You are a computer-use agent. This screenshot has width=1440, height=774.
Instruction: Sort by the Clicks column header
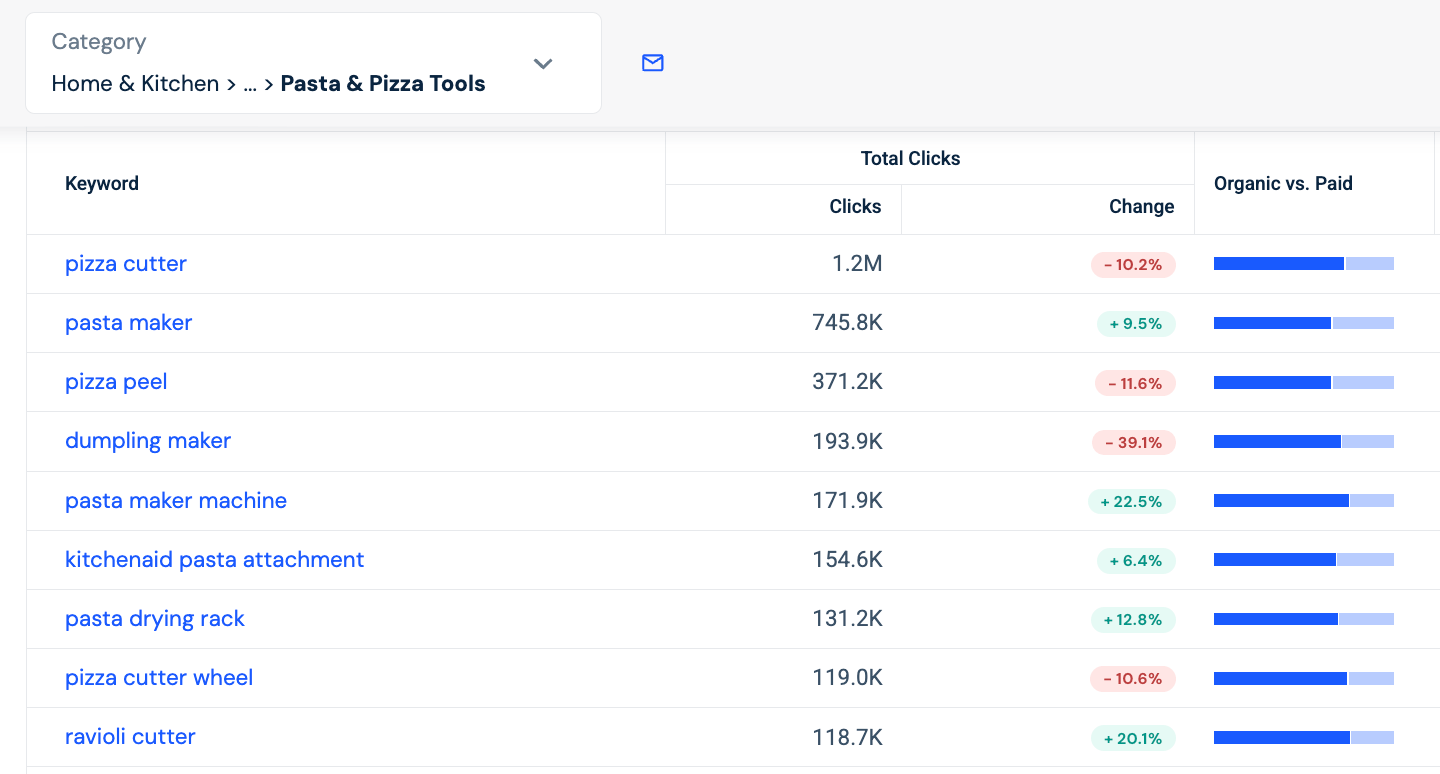[x=855, y=207]
